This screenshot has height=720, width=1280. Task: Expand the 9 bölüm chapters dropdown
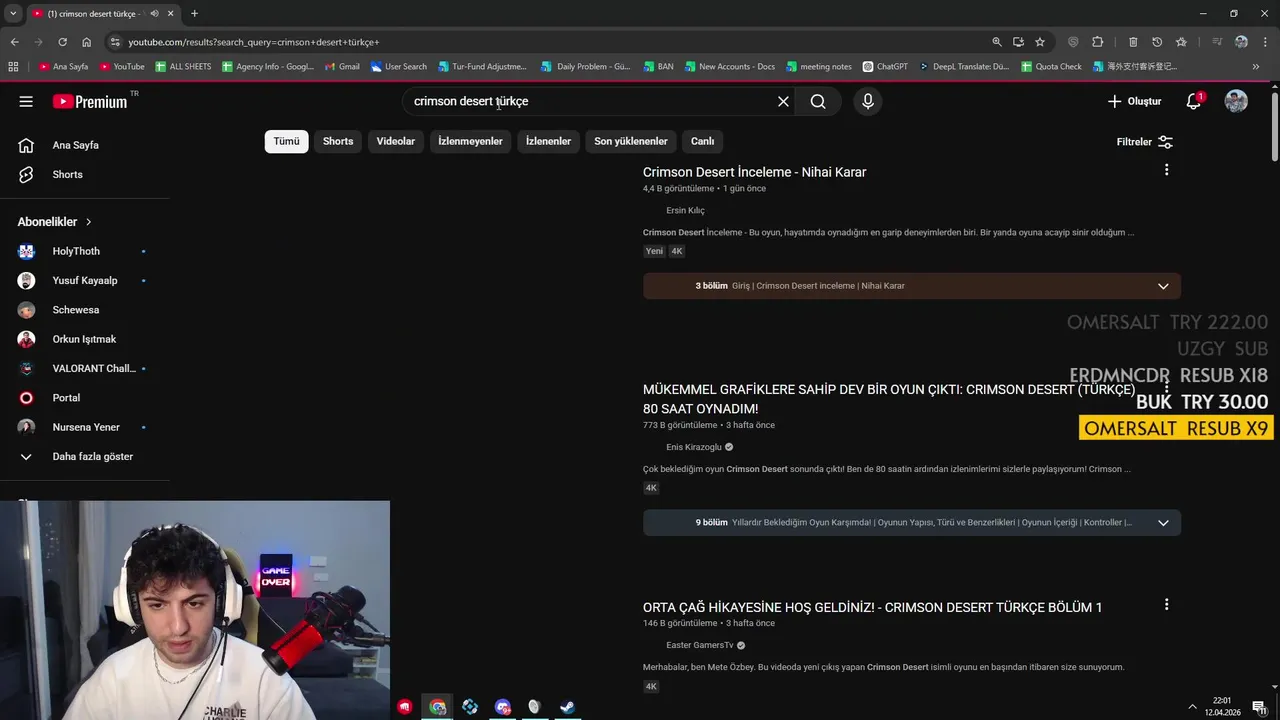tap(1163, 523)
